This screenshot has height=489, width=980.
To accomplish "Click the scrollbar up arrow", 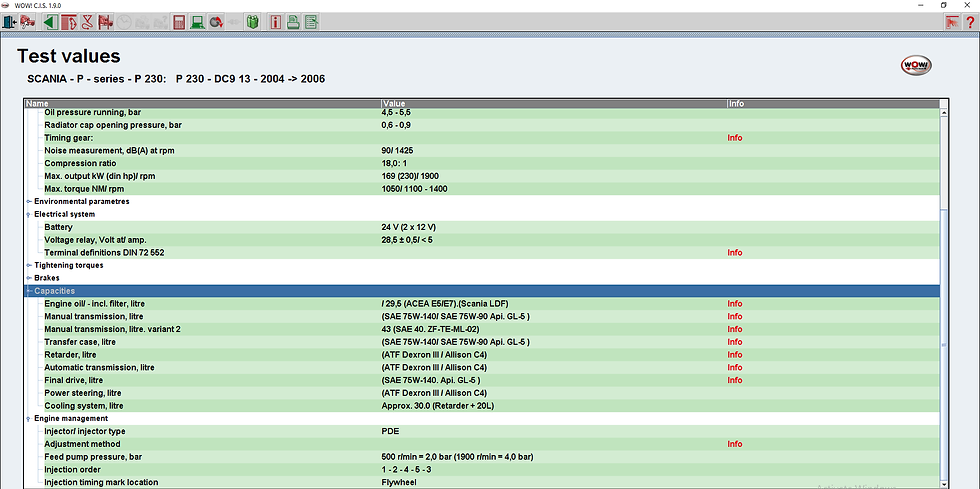I will 944,113.
